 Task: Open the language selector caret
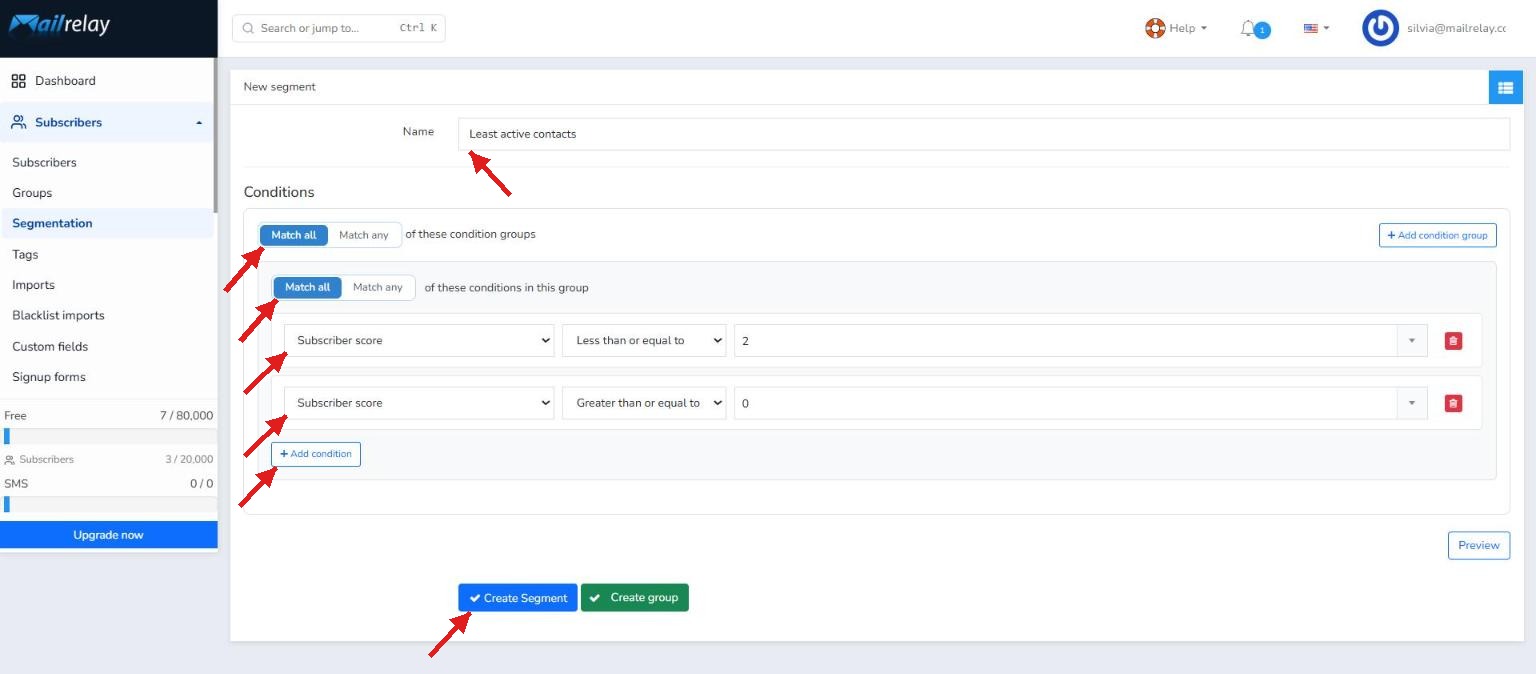[x=1326, y=28]
